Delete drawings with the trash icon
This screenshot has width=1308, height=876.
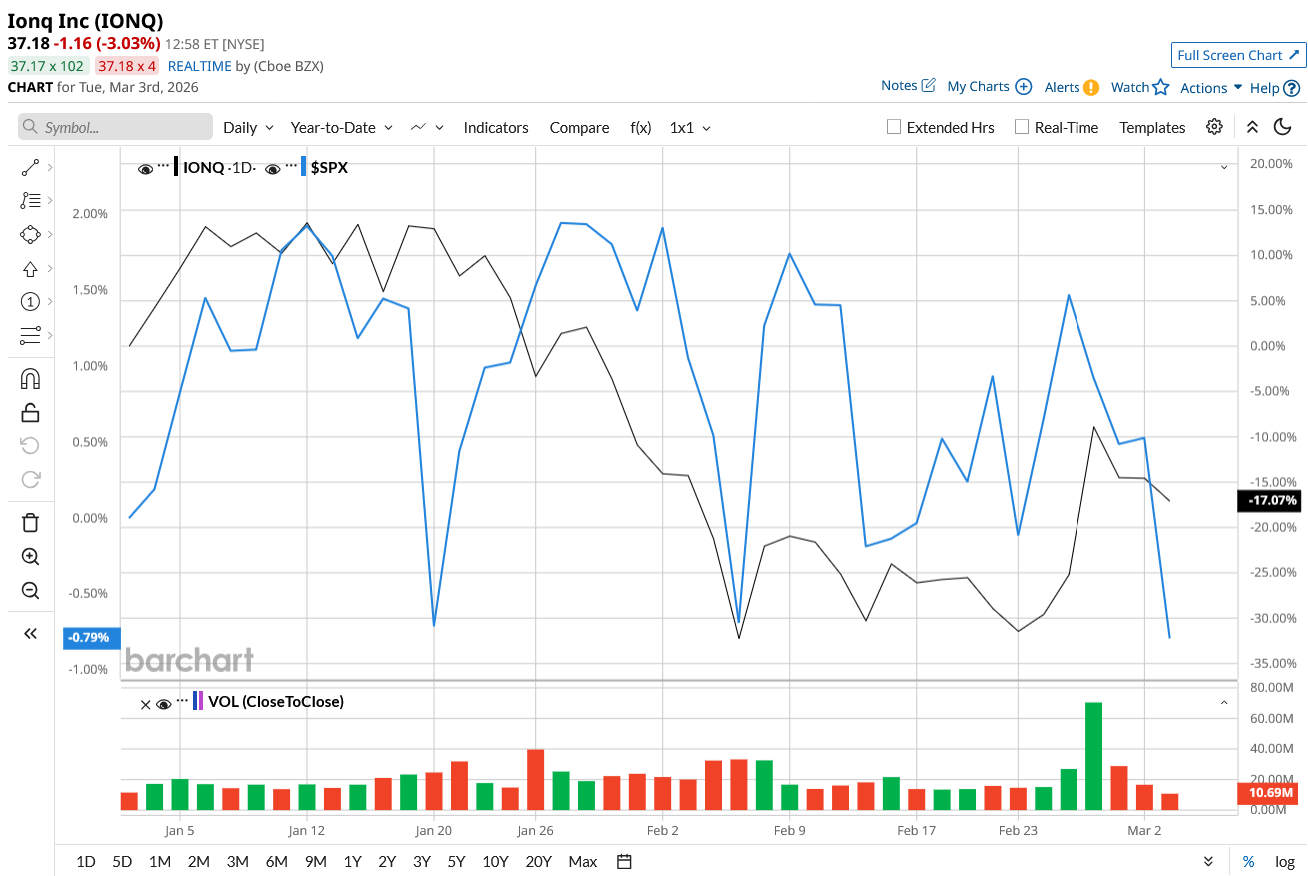coord(30,522)
